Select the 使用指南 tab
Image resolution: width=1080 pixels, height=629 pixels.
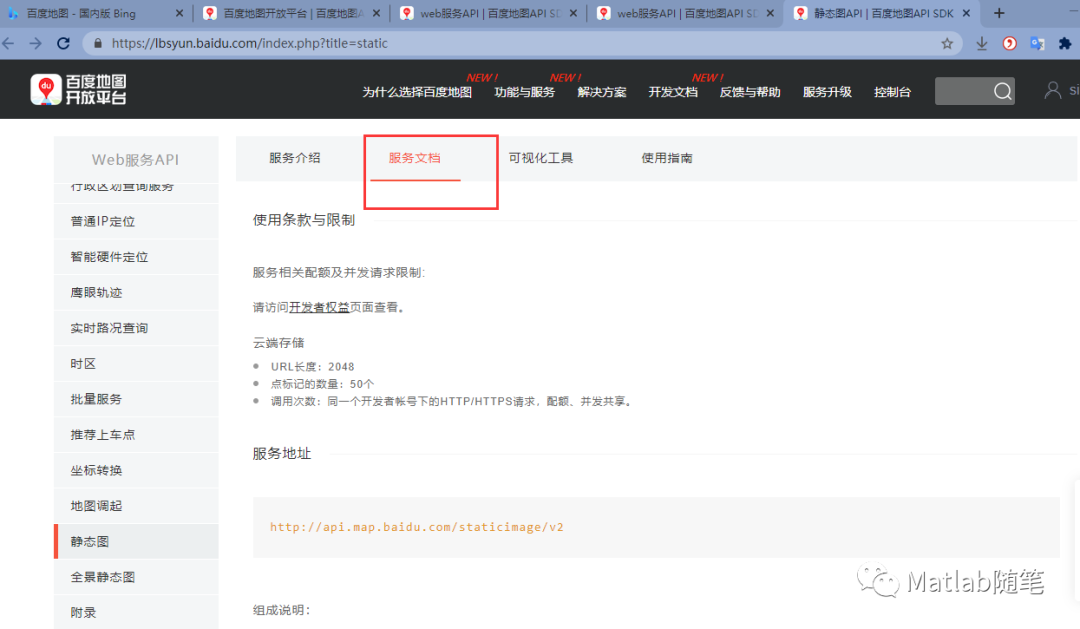click(667, 158)
